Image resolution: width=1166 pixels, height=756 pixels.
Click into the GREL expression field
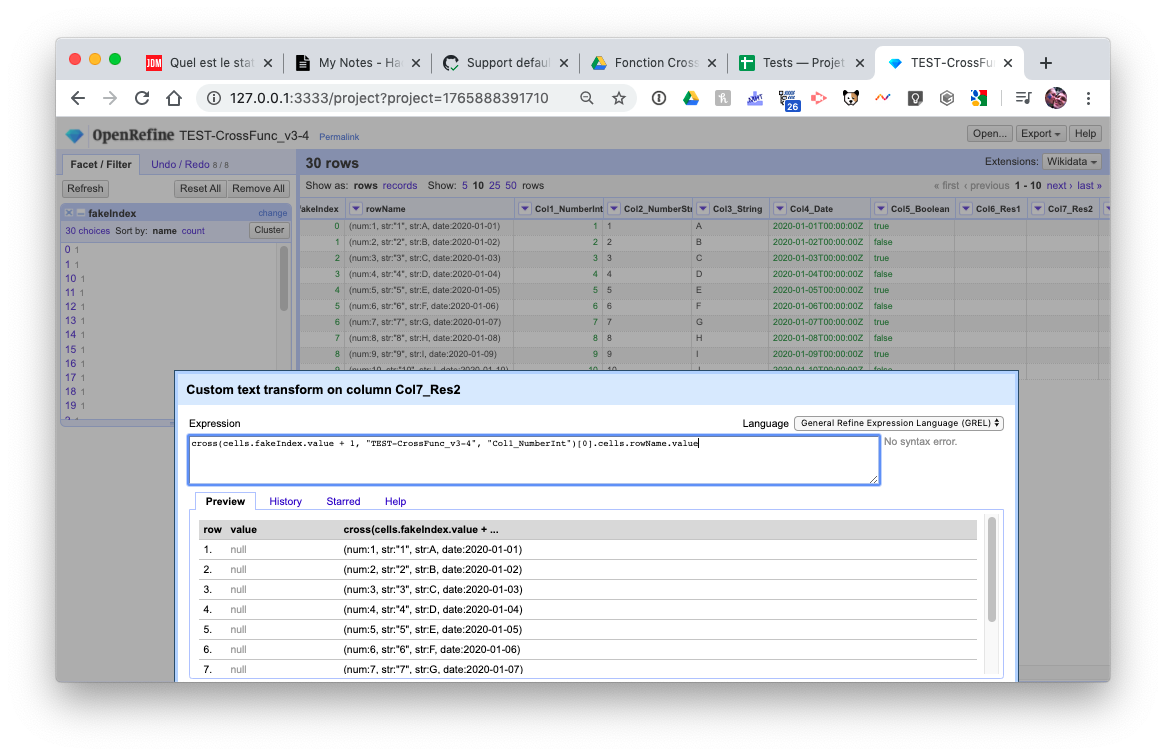pos(534,460)
